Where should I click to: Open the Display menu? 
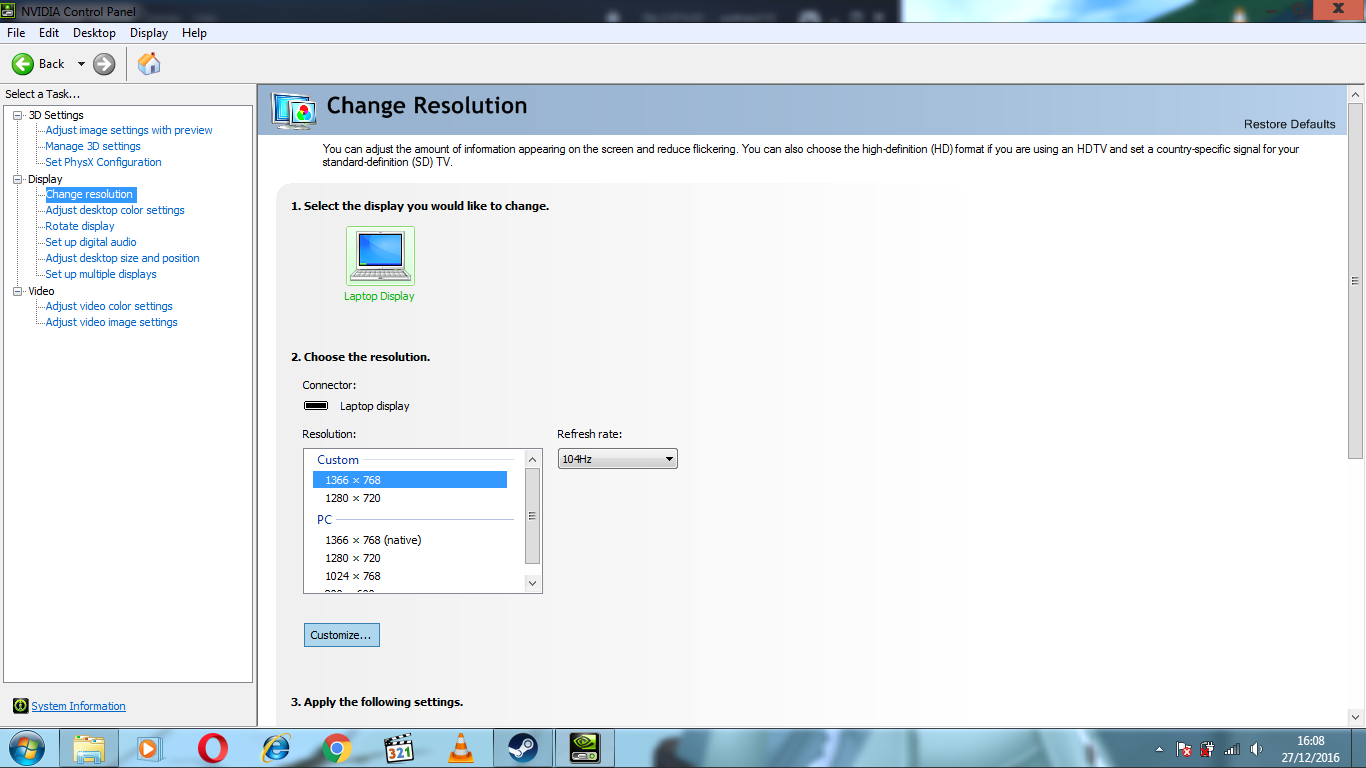coord(149,33)
